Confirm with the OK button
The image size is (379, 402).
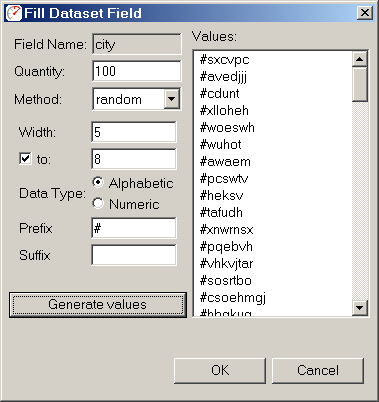(220, 370)
